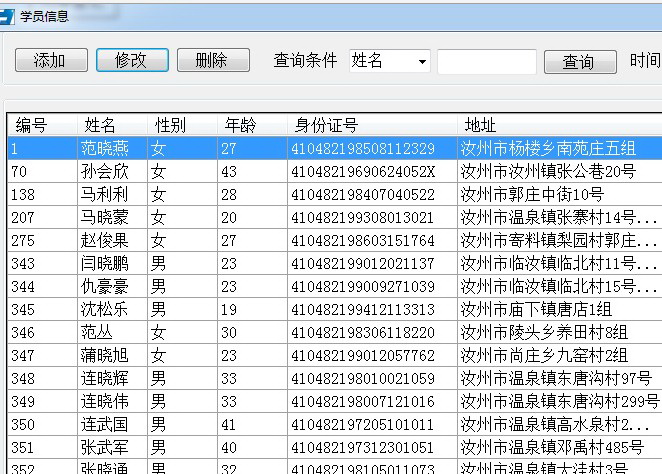Select the row for 闫晓鹏
Image resolution: width=662 pixels, height=474 pixels.
pyautogui.click(x=335, y=263)
